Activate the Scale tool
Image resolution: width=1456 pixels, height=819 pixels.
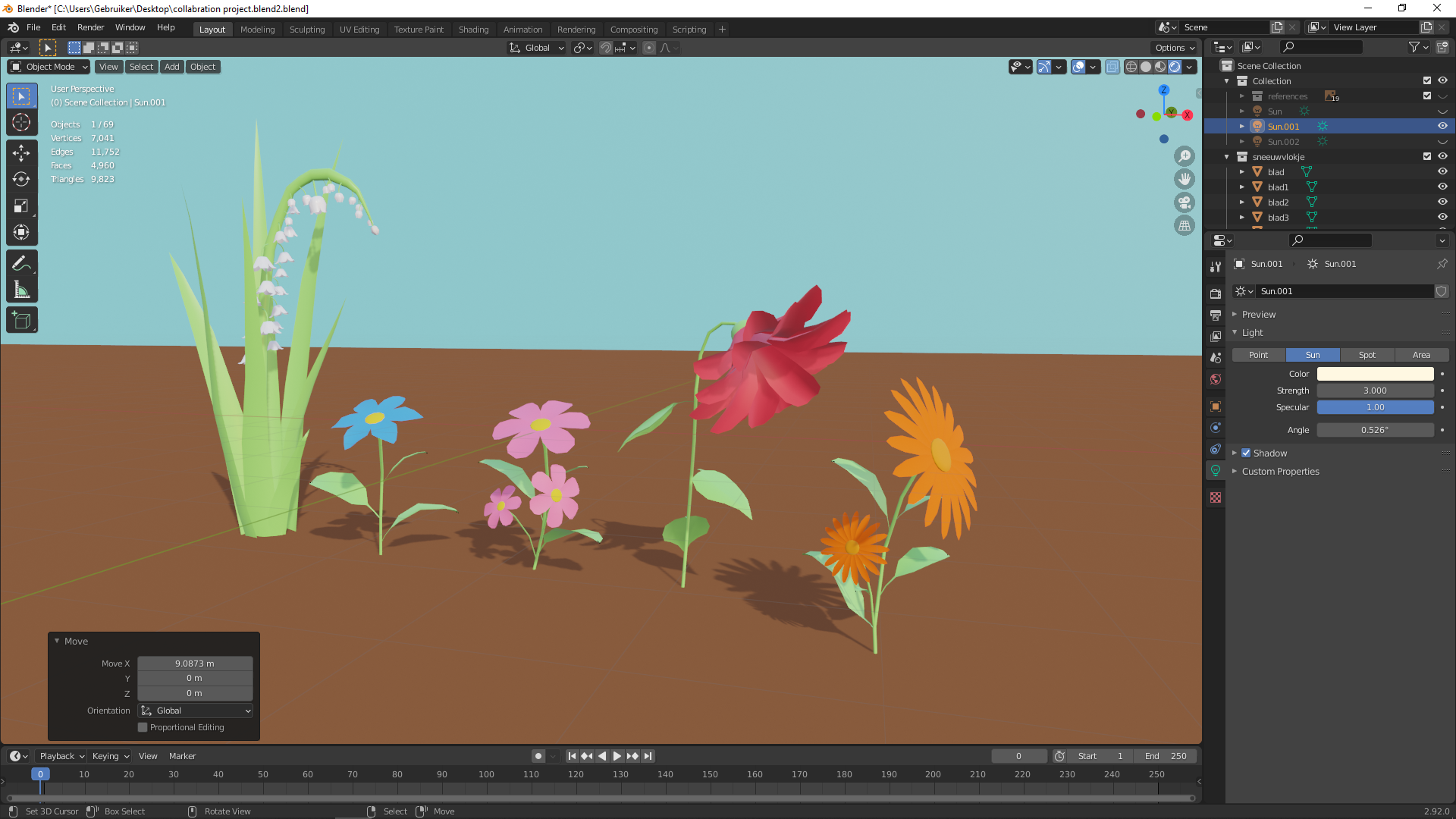pyautogui.click(x=21, y=206)
